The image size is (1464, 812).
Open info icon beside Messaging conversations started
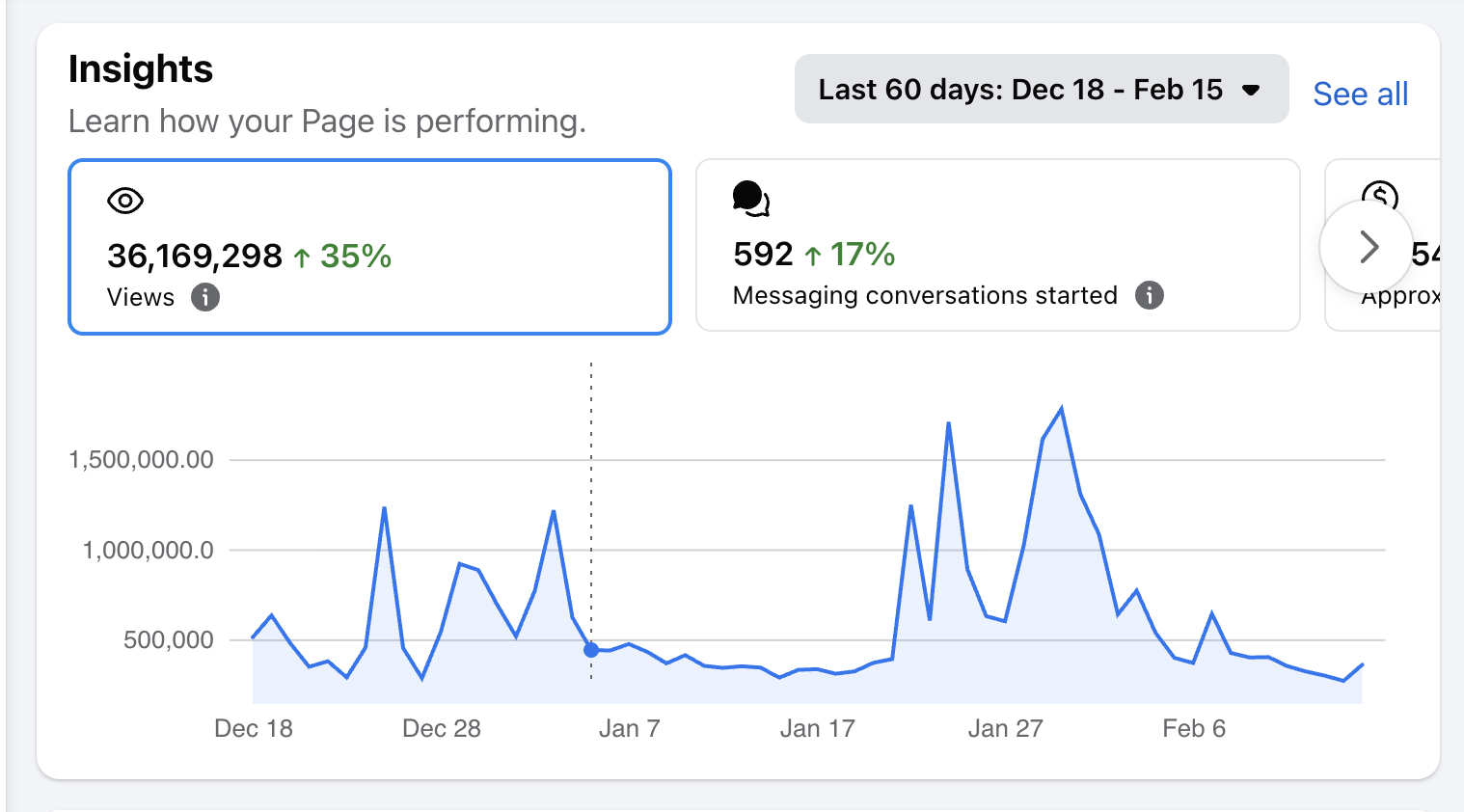click(1149, 295)
